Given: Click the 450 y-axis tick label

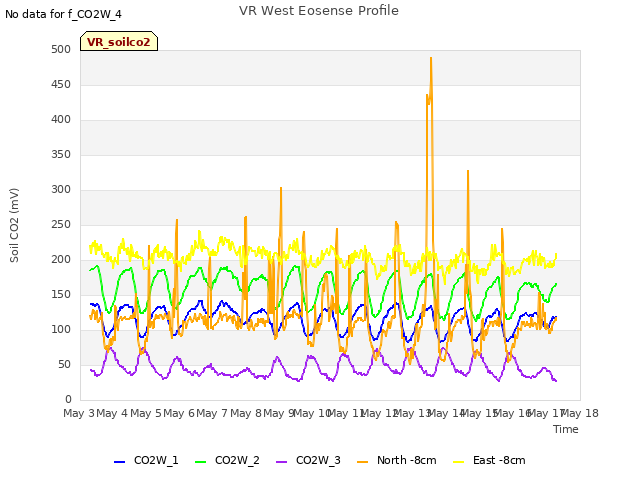Looking at the screenshot, I should (x=61, y=84).
